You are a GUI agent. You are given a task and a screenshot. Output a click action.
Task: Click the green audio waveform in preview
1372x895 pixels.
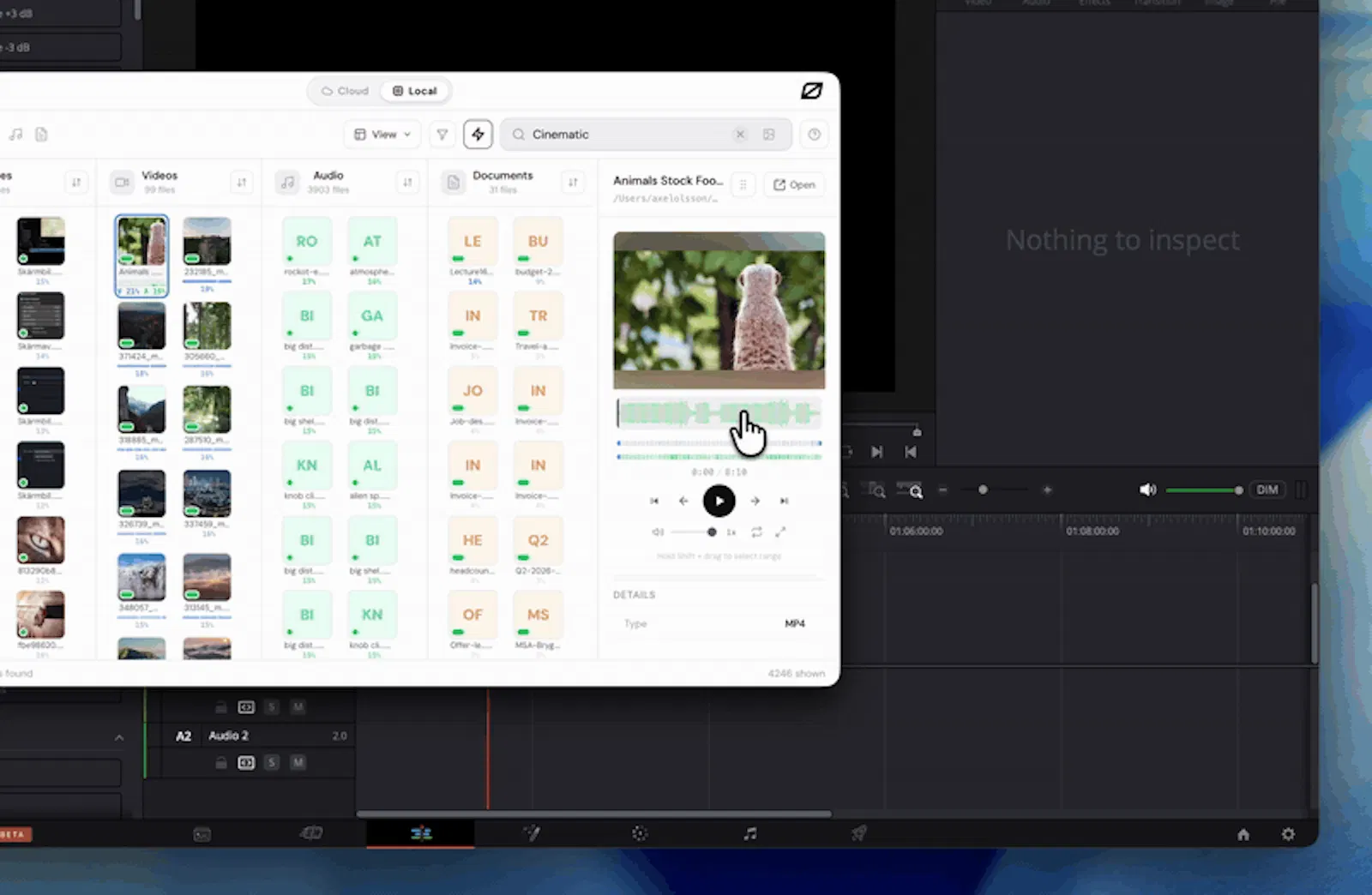pyautogui.click(x=719, y=414)
